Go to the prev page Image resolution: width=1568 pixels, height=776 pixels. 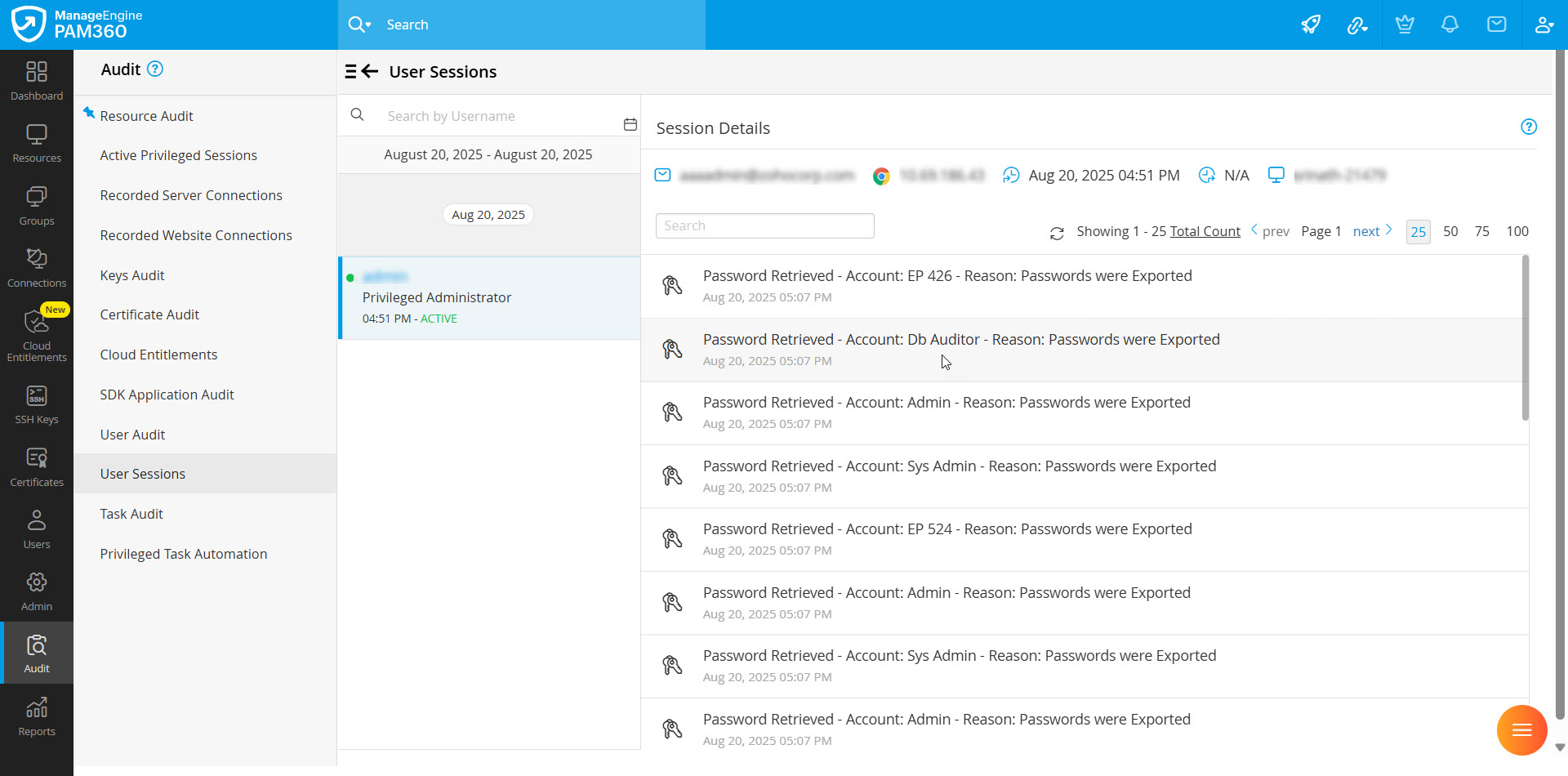pos(1270,231)
